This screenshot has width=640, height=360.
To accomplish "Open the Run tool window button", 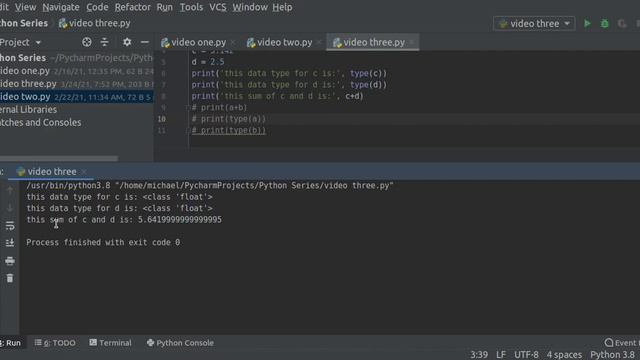I will [11, 343].
